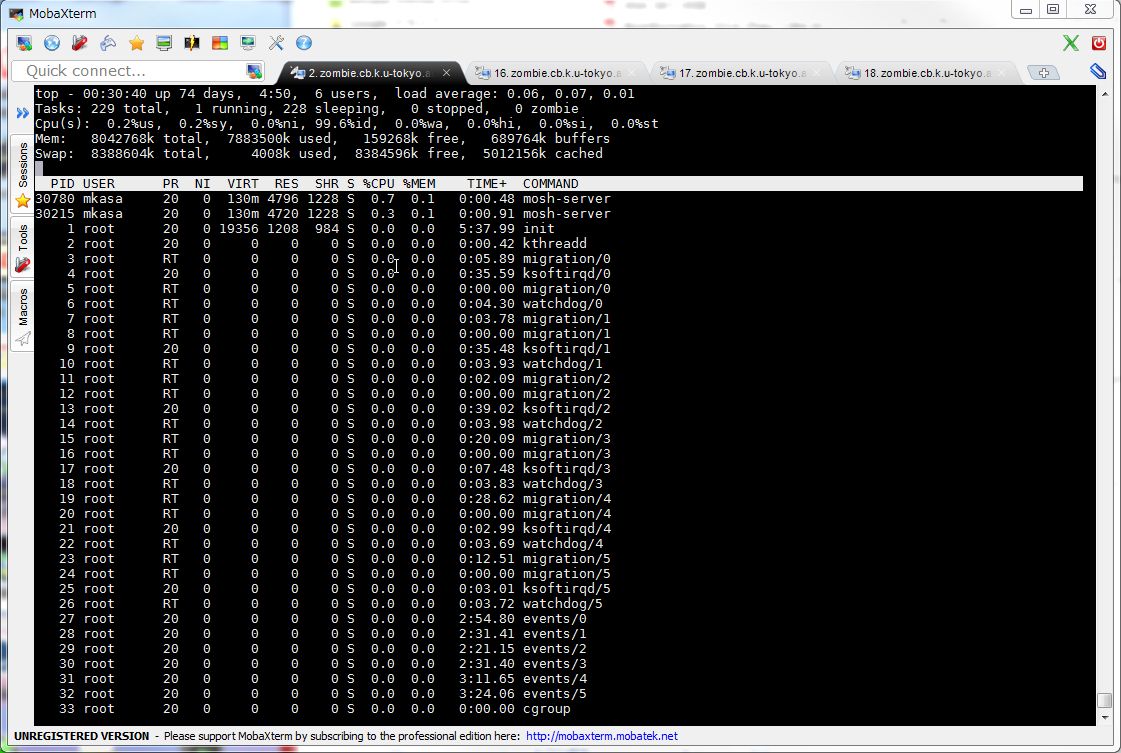Open MobaXterm settings (wrench icon)
The width and height of the screenshot is (1121, 753).
(x=277, y=42)
